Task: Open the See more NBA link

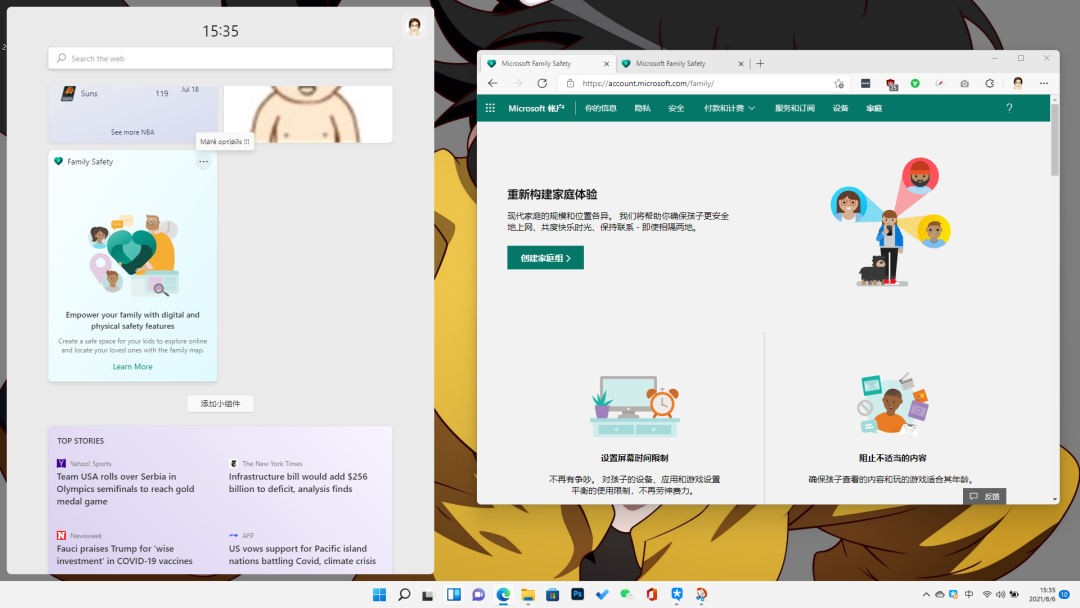Action: click(132, 132)
